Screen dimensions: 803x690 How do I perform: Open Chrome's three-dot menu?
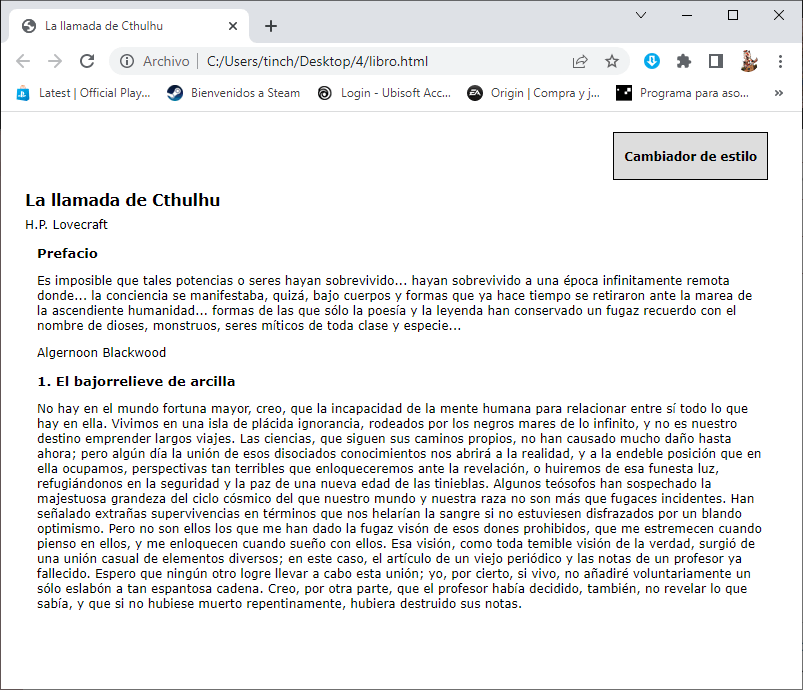[780, 61]
